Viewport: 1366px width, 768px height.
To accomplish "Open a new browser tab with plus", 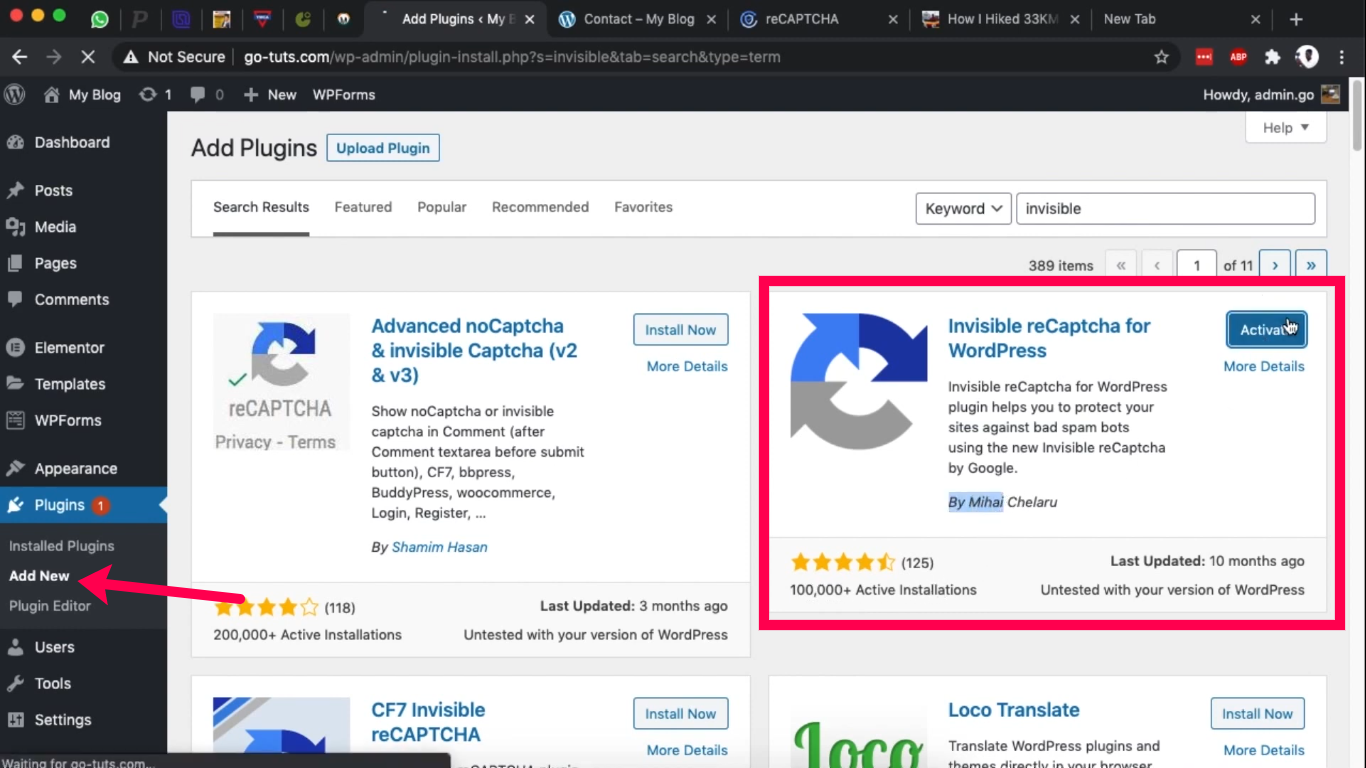I will tap(1296, 19).
